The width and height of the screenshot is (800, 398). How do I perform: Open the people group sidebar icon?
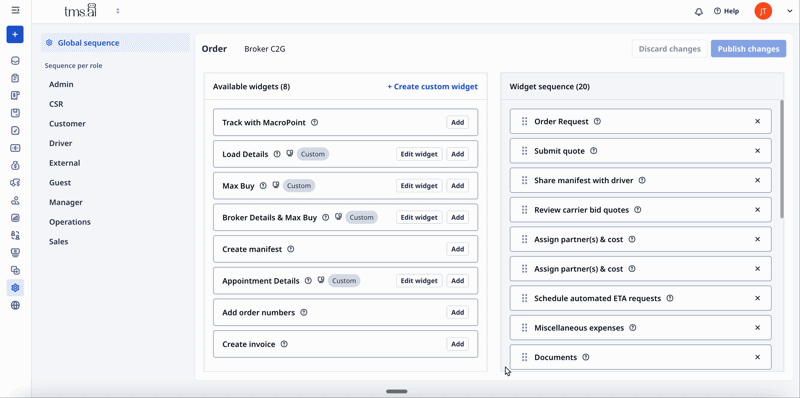[x=15, y=200]
